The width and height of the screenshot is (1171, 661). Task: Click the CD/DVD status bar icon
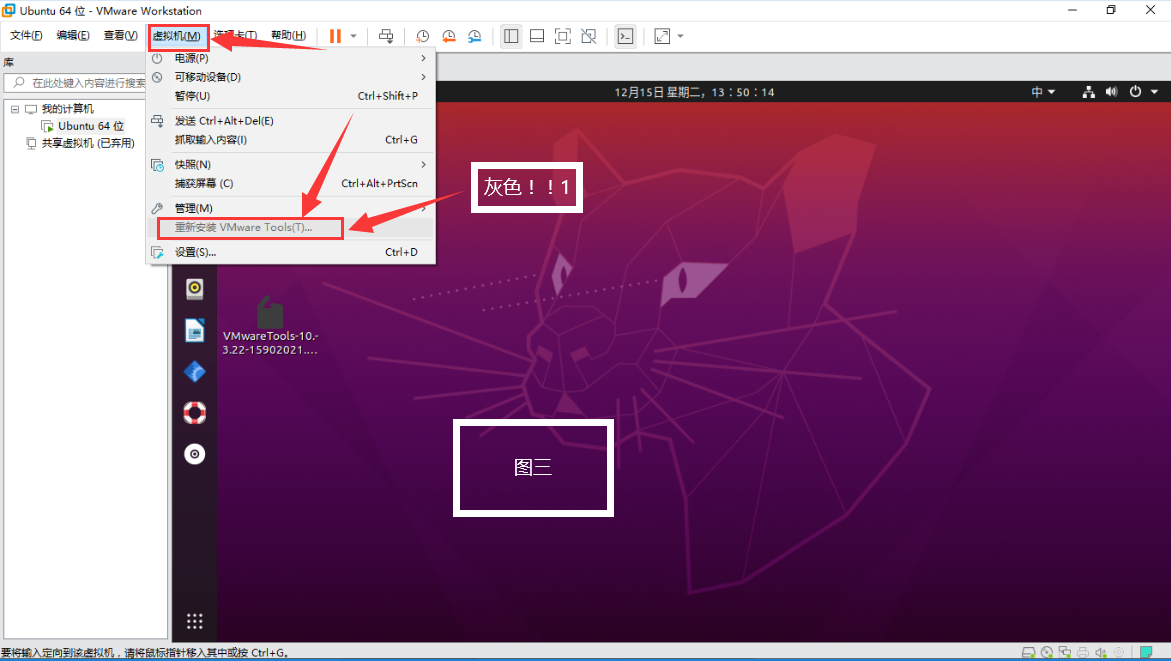click(1047, 653)
